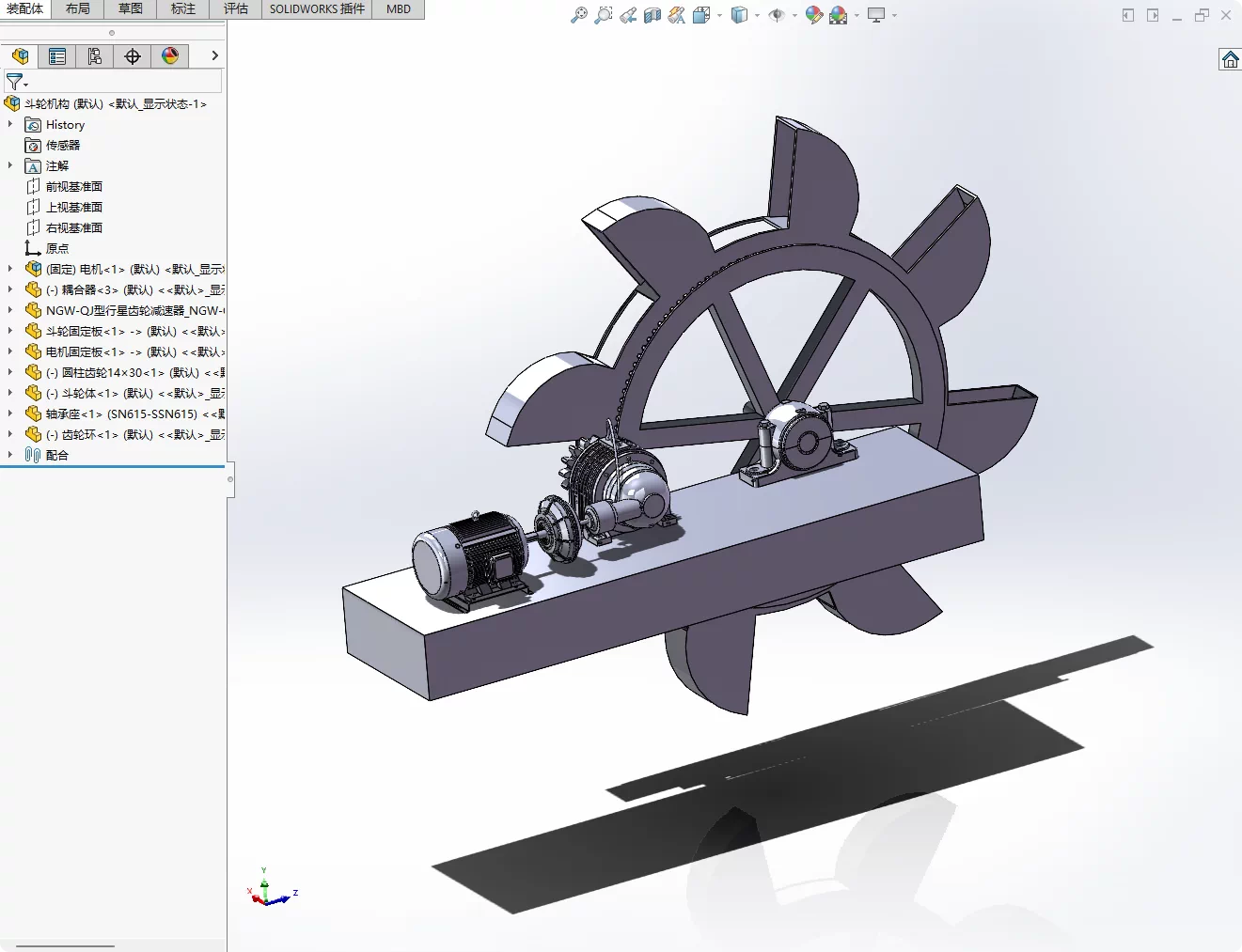Image resolution: width=1242 pixels, height=952 pixels.
Task: Click the View Orientation cube icon
Action: (x=701, y=15)
